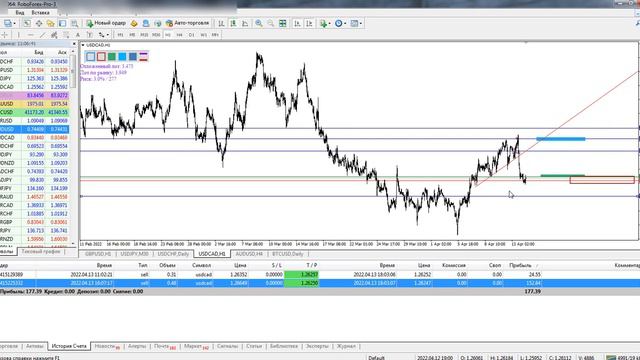
Task: Click the Data Window crosshair icon
Action: (x=39, y=23)
